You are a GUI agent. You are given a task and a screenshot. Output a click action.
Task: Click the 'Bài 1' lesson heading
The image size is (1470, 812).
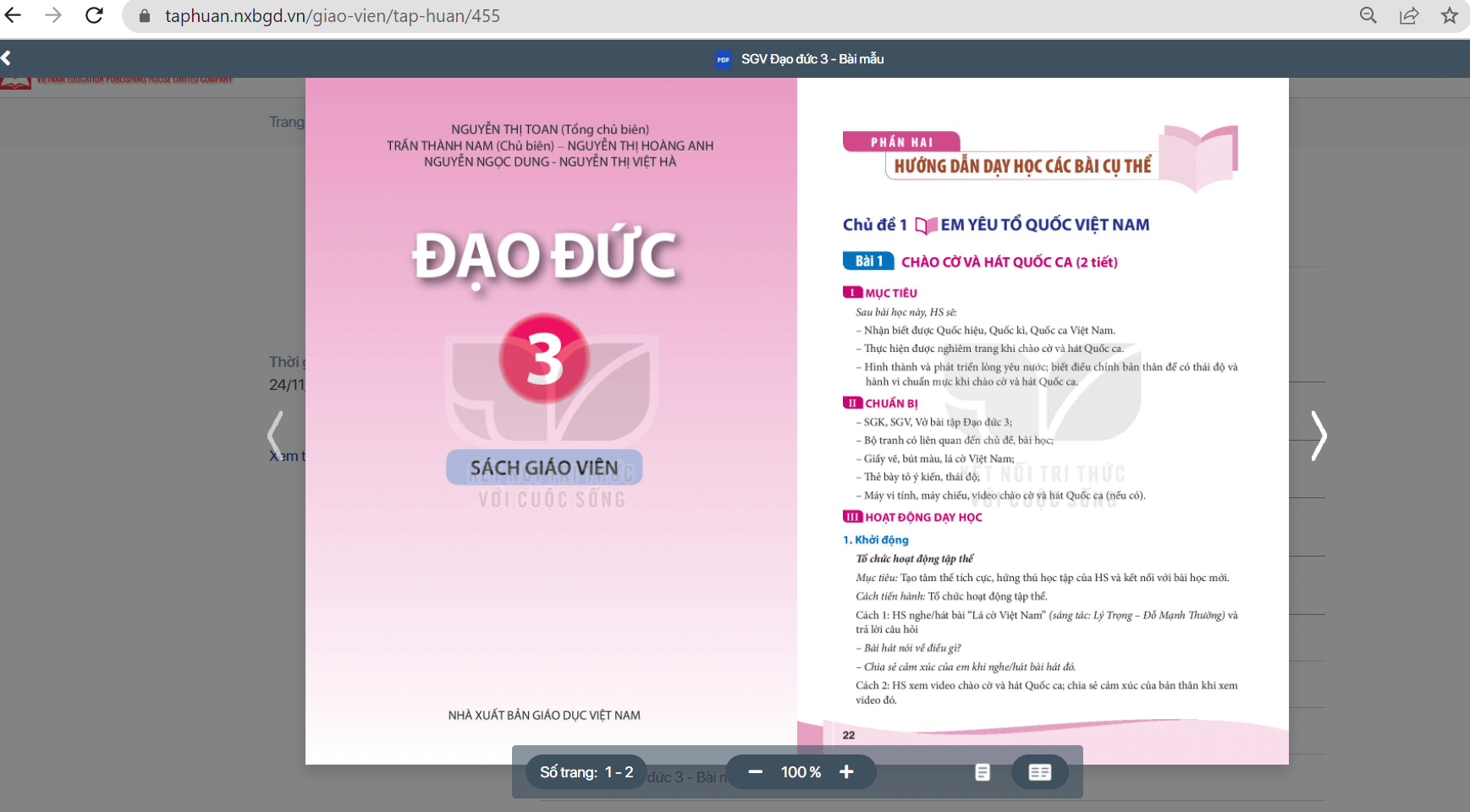tap(868, 261)
